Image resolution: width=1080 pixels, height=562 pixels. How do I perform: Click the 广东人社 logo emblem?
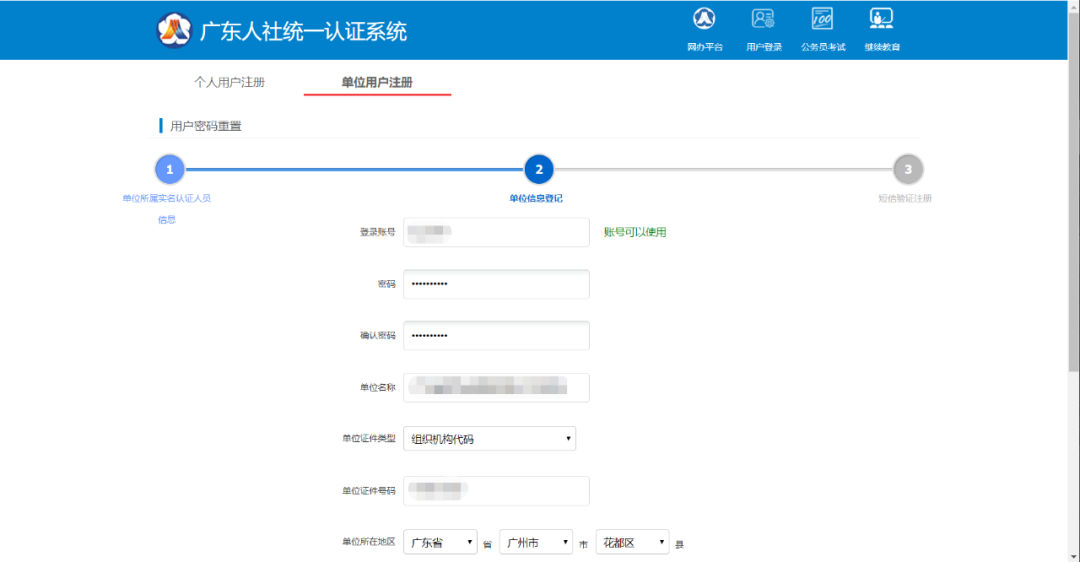(x=173, y=30)
